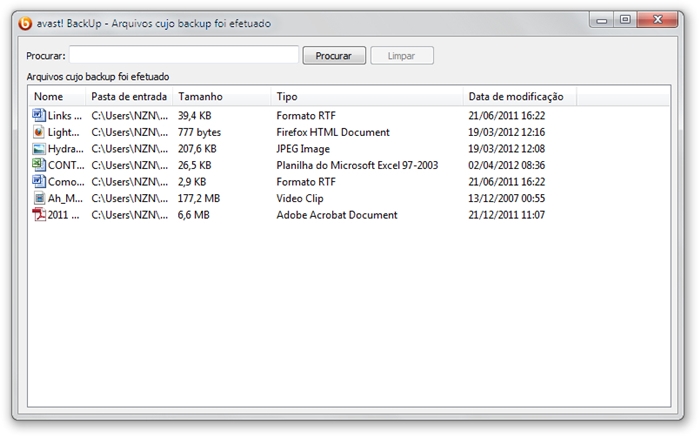
Task: Click the size value '177,2 MB'
Action: [x=199, y=198]
